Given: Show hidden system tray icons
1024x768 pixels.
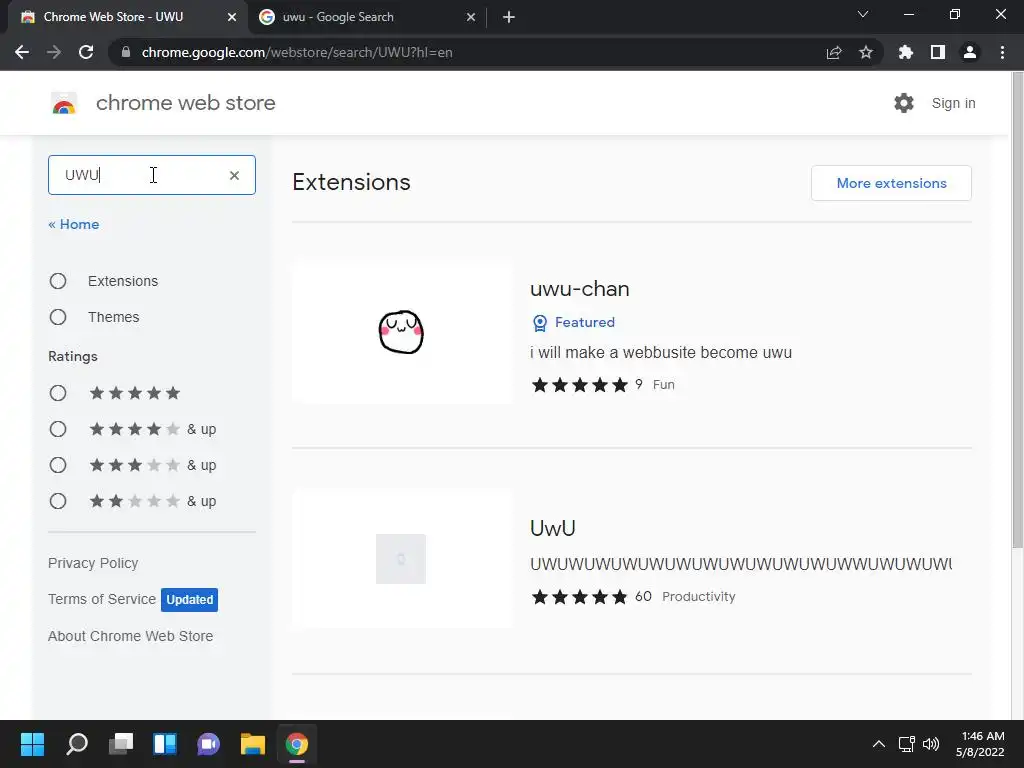Looking at the screenshot, I should (879, 744).
